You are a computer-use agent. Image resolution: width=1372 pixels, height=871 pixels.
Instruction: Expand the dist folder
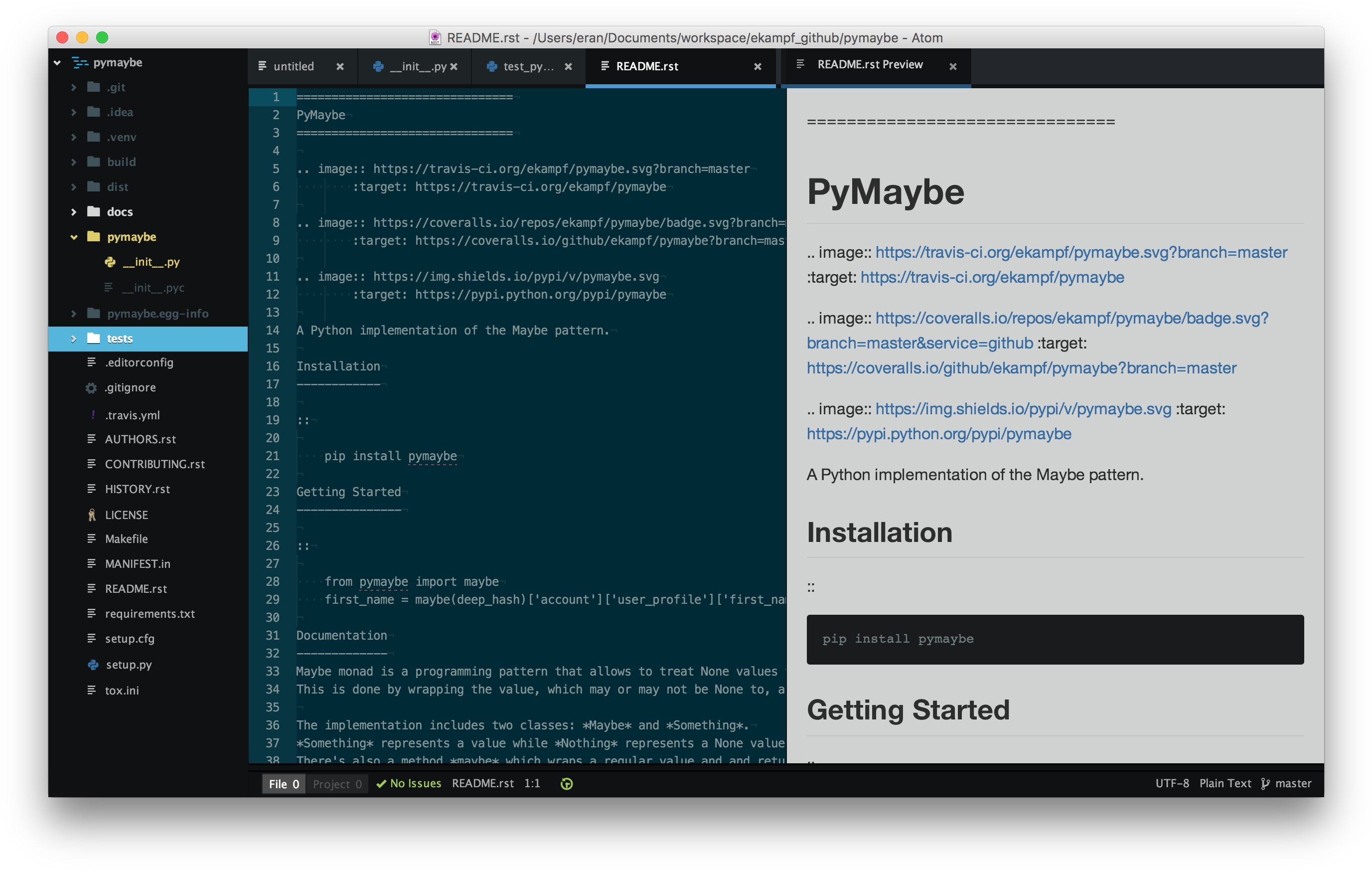pyautogui.click(x=73, y=187)
